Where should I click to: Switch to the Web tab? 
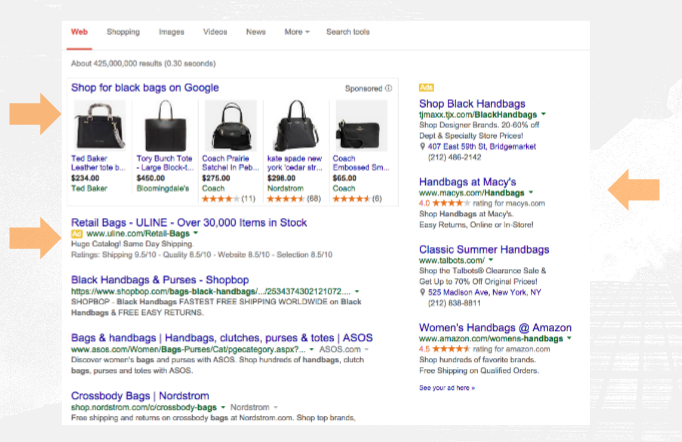tap(79, 32)
